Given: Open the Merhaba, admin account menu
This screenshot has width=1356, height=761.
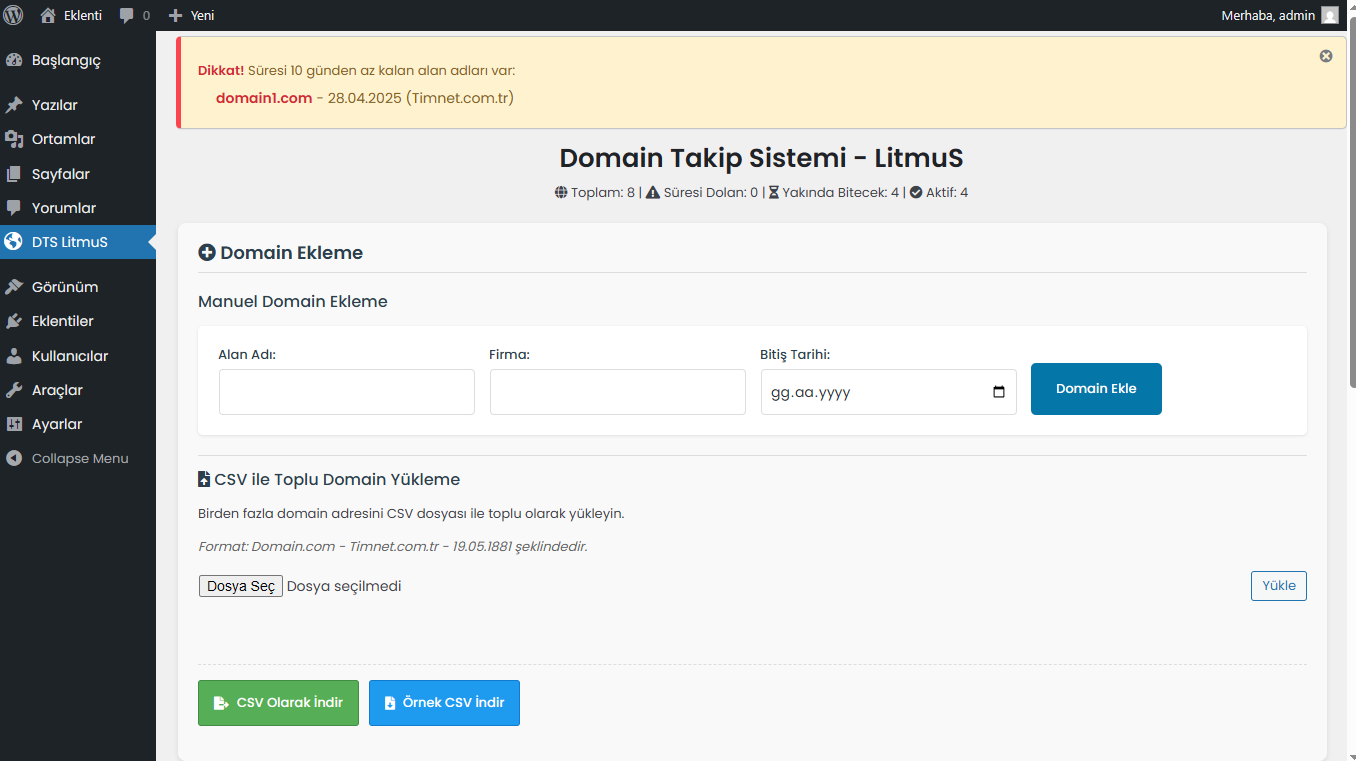Looking at the screenshot, I should 1279,15.
